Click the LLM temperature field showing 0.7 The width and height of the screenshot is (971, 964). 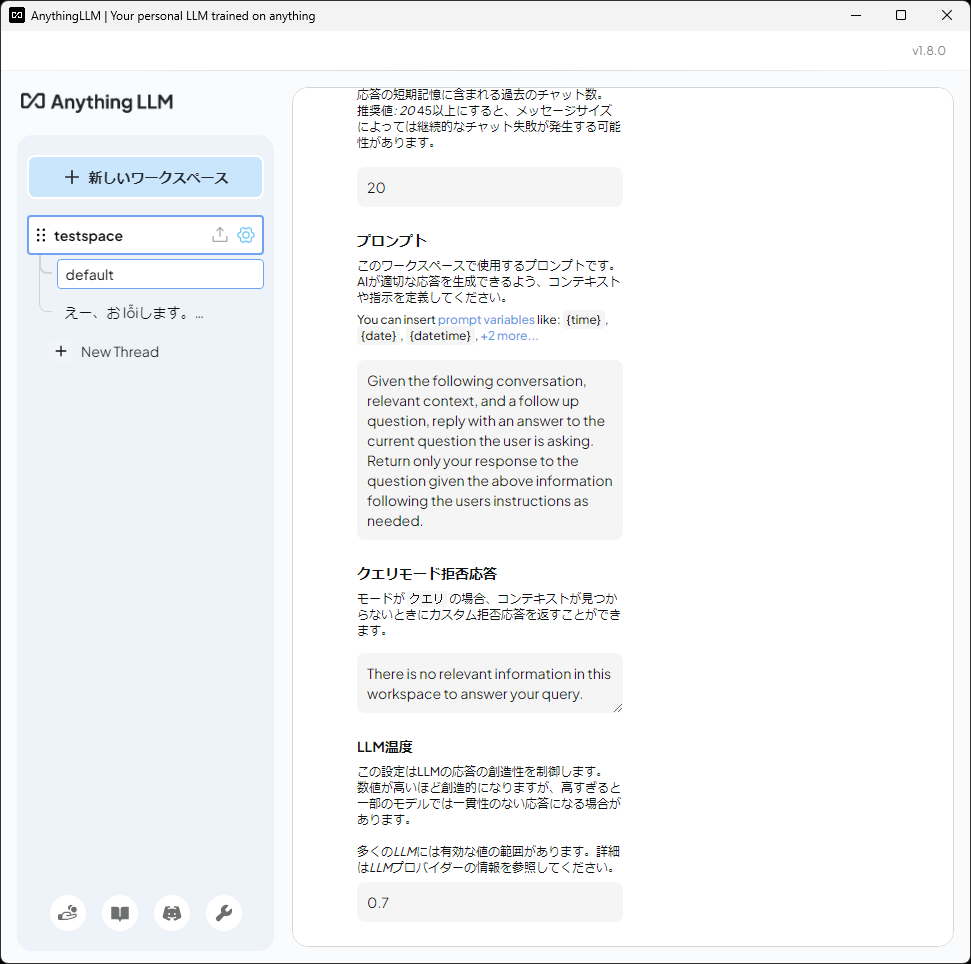(489, 901)
